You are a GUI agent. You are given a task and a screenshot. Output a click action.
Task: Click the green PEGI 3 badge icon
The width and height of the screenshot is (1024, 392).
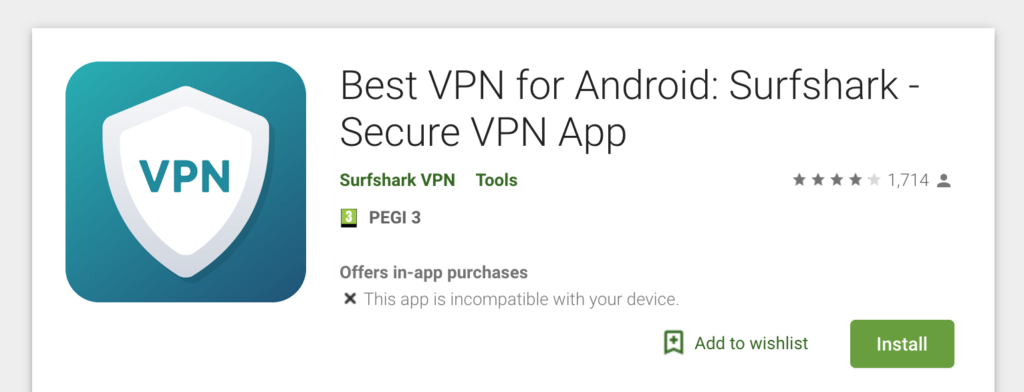point(349,218)
